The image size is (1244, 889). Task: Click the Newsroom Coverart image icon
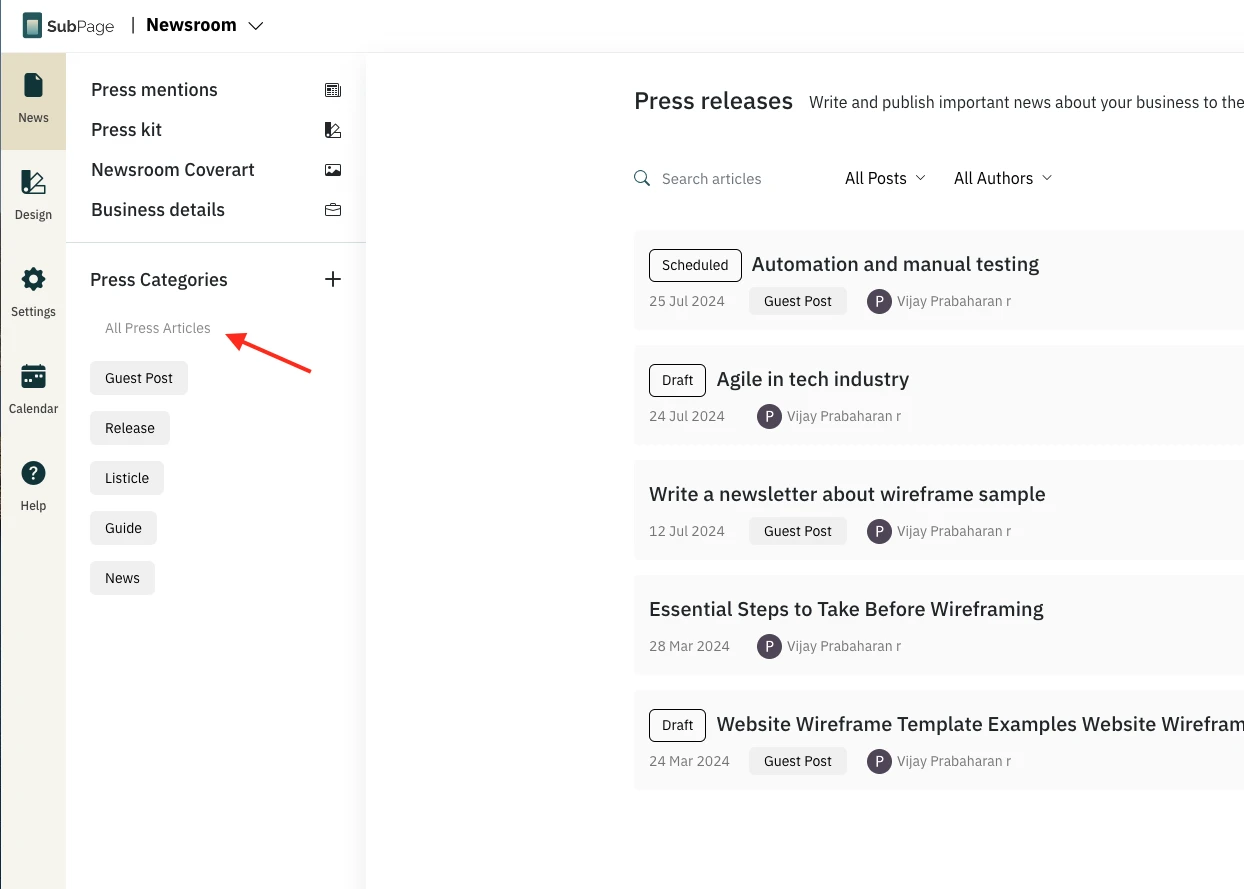point(333,170)
